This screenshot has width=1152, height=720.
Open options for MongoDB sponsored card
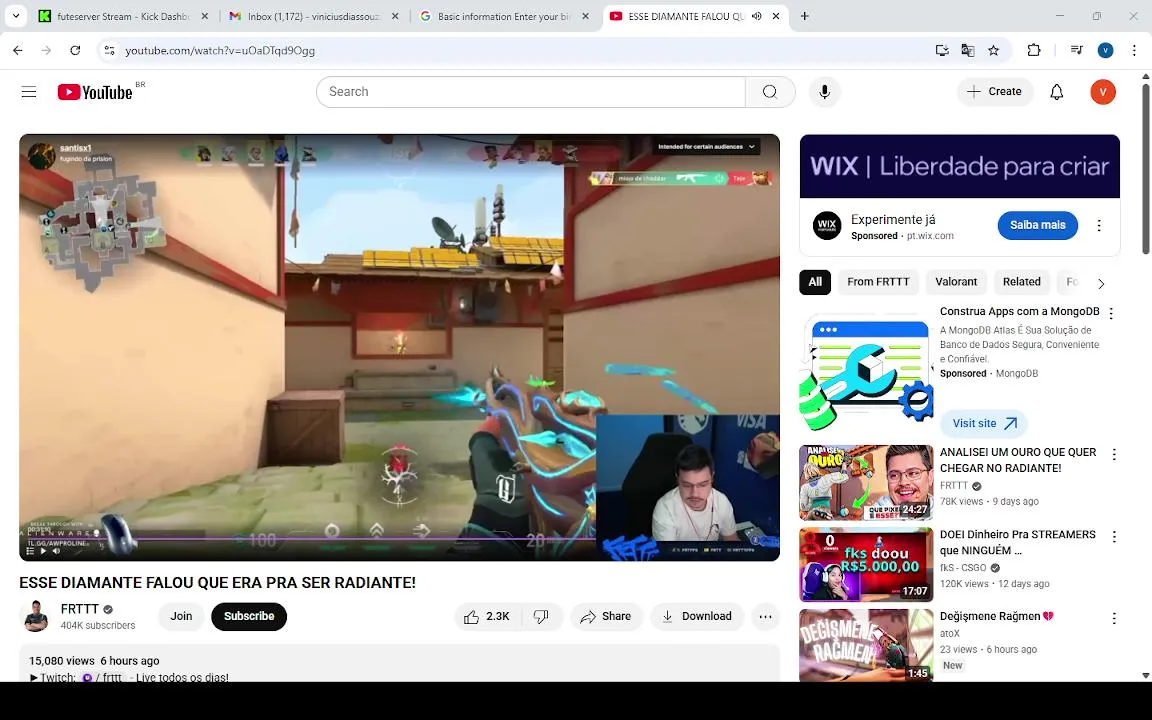click(x=1111, y=313)
